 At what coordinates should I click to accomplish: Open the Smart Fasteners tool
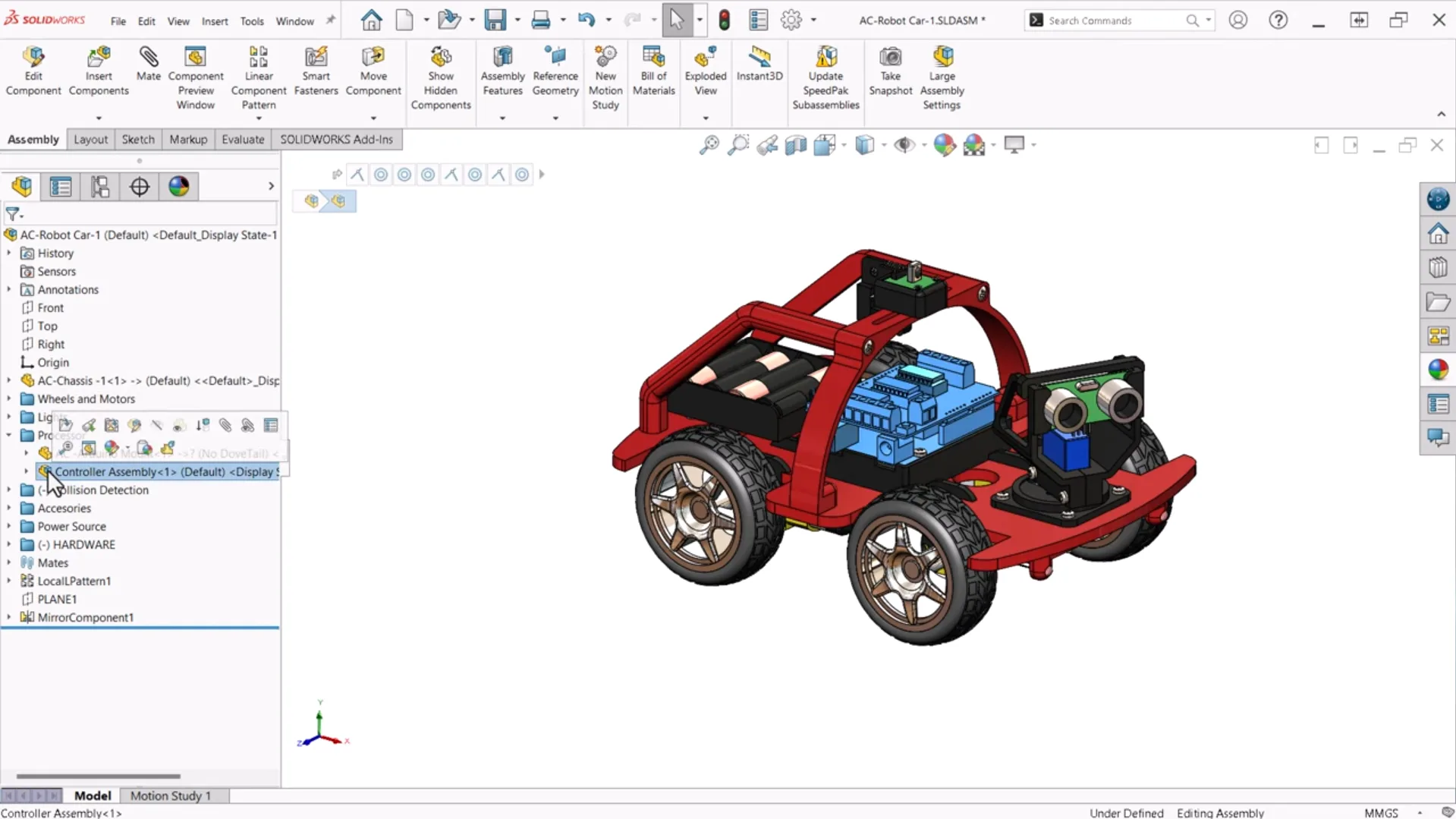[x=316, y=58]
